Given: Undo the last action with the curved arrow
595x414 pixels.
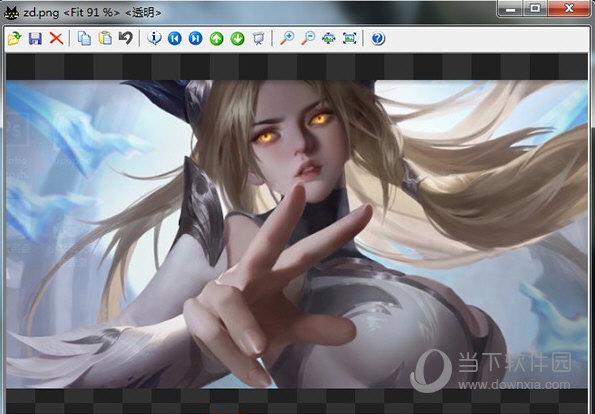Looking at the screenshot, I should pyautogui.click(x=126, y=38).
